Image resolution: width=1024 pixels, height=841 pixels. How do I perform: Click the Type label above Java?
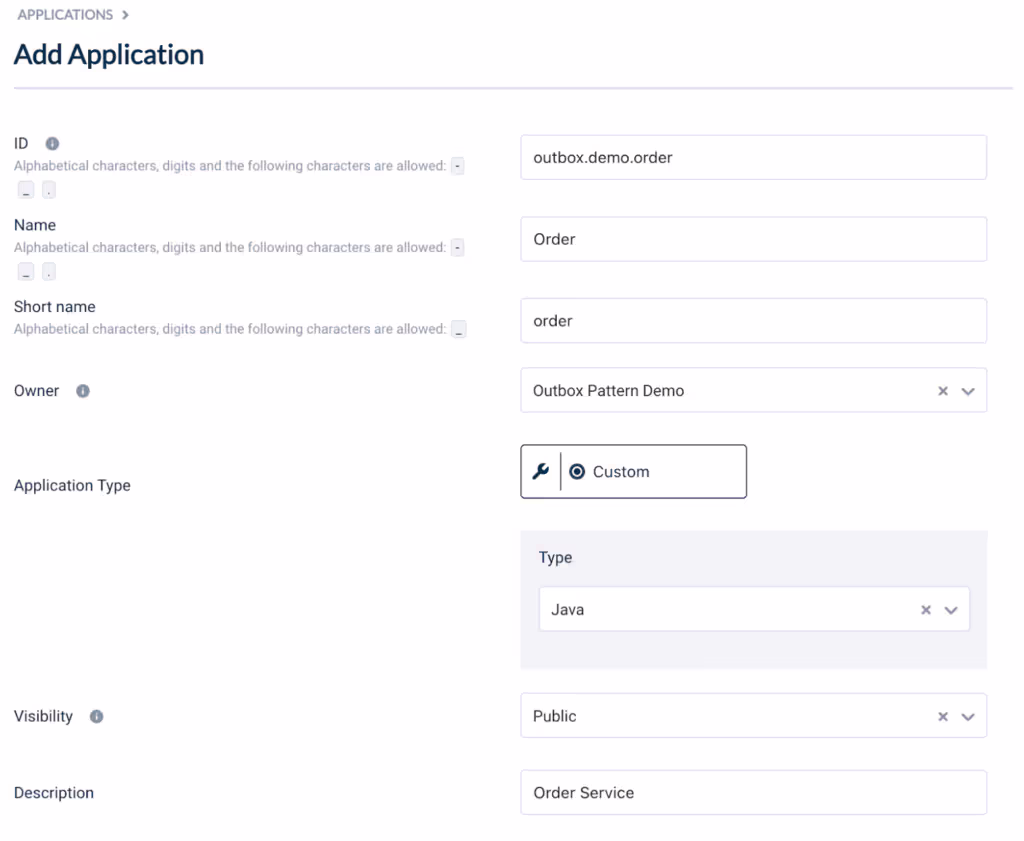tap(556, 557)
